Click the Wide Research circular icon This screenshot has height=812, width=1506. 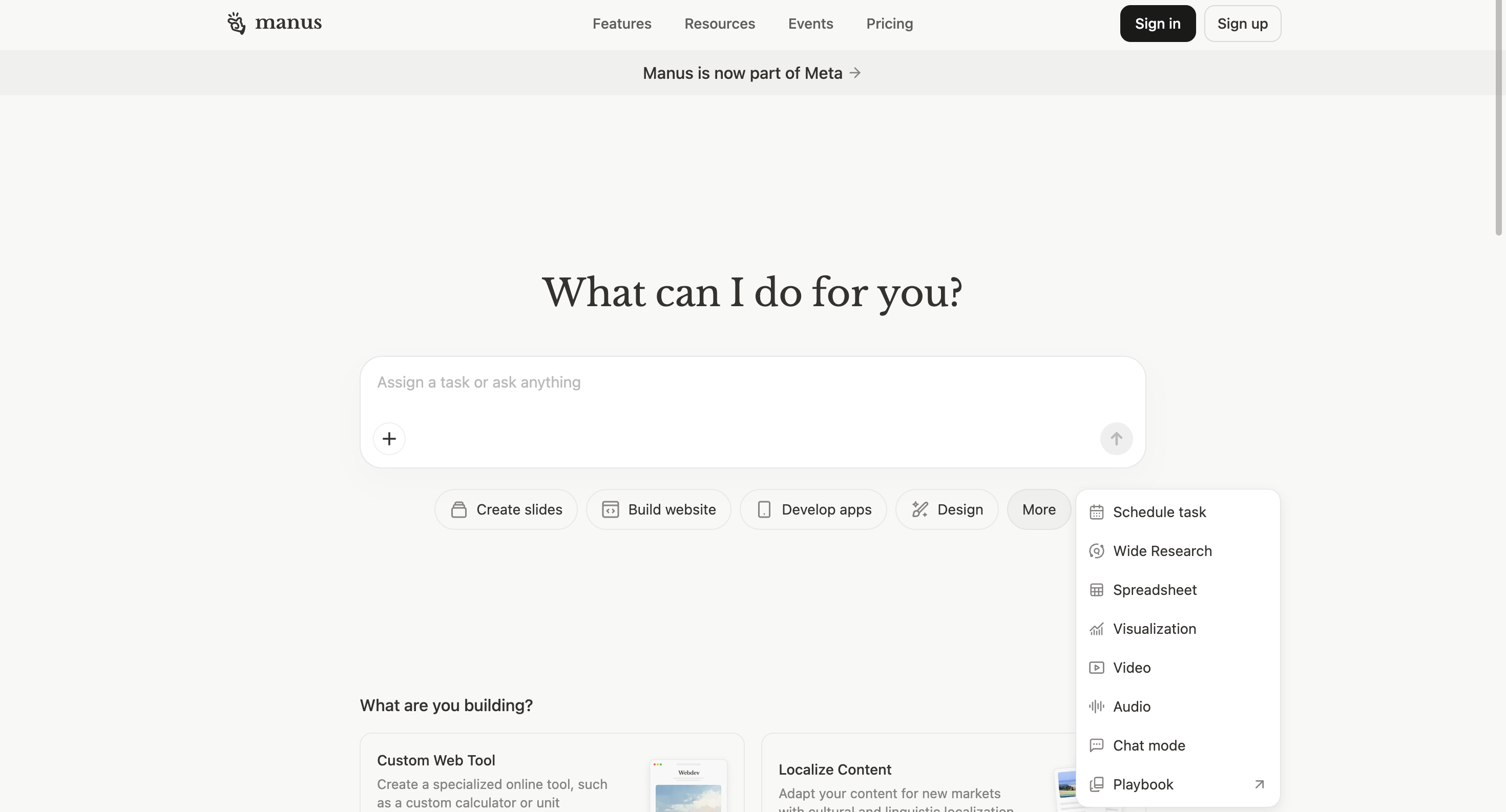coord(1097,551)
